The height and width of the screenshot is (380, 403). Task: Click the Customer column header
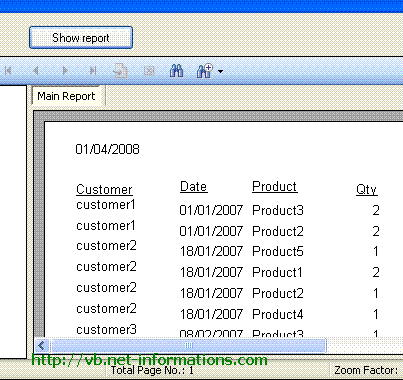point(104,189)
